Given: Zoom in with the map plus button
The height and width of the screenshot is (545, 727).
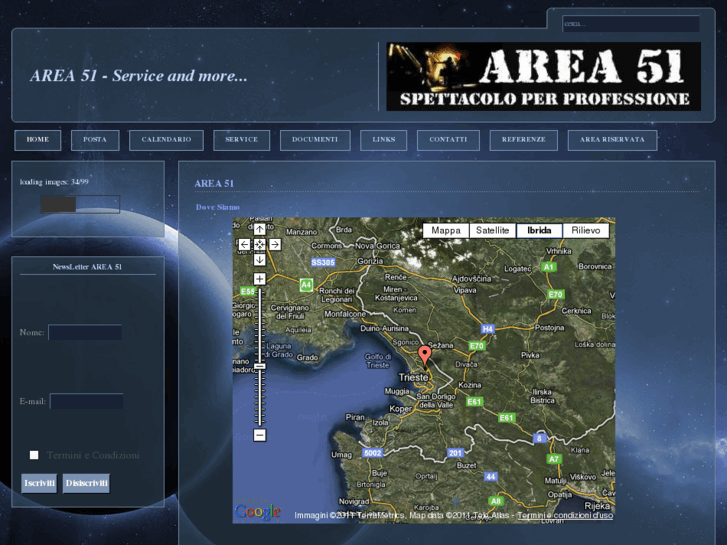Looking at the screenshot, I should point(260,279).
